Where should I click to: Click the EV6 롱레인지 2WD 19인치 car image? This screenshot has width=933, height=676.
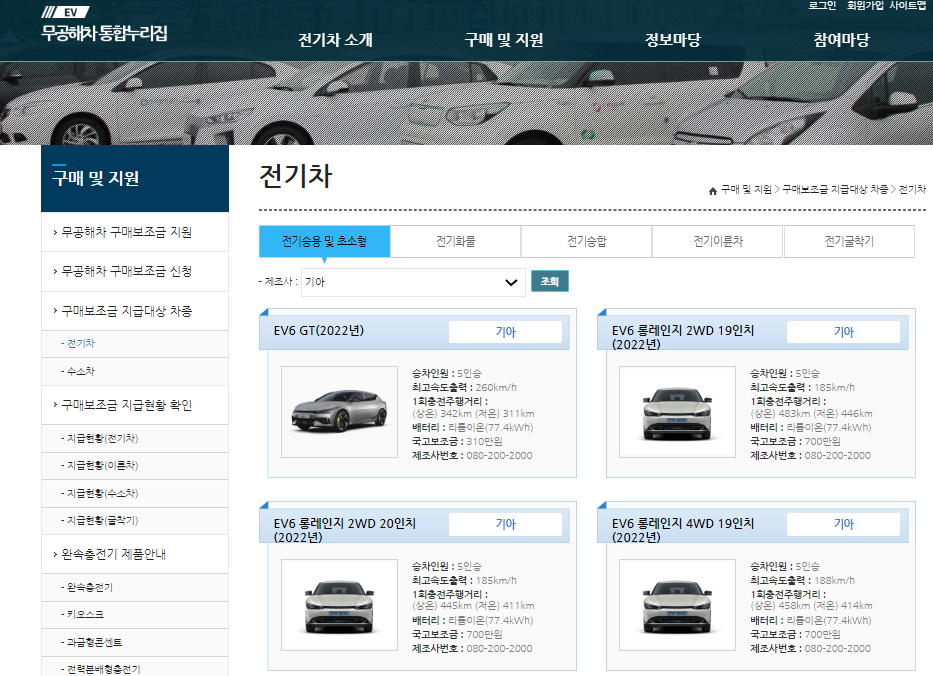(x=677, y=412)
